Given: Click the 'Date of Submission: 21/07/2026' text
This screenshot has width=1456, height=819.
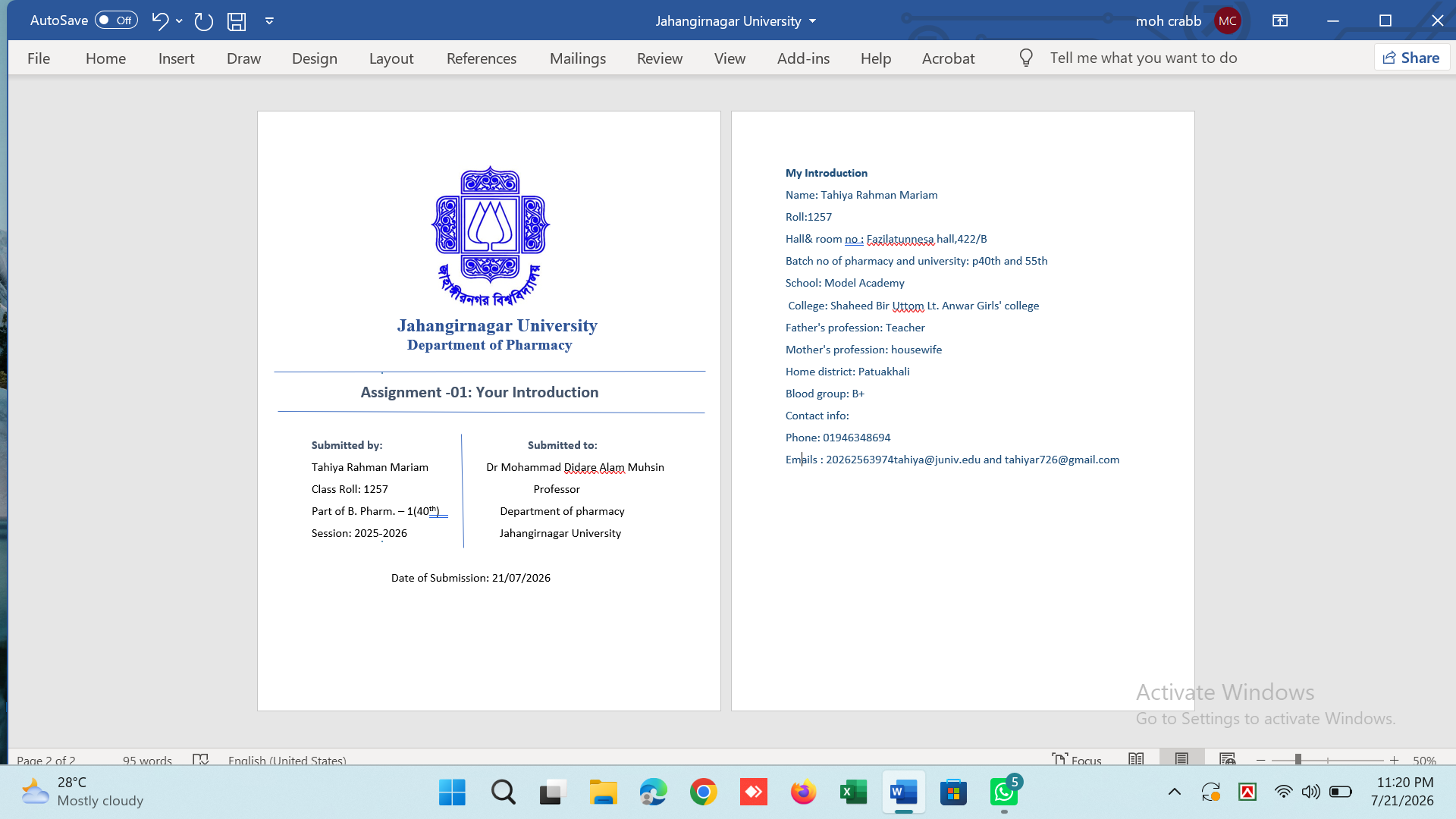Looking at the screenshot, I should [471, 578].
